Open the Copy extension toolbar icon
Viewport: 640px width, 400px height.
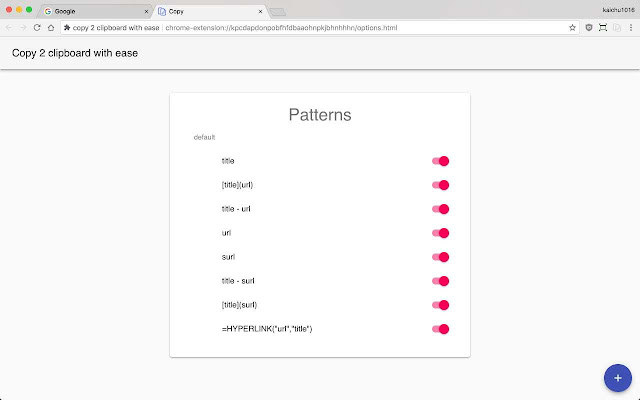pyautogui.click(x=617, y=28)
